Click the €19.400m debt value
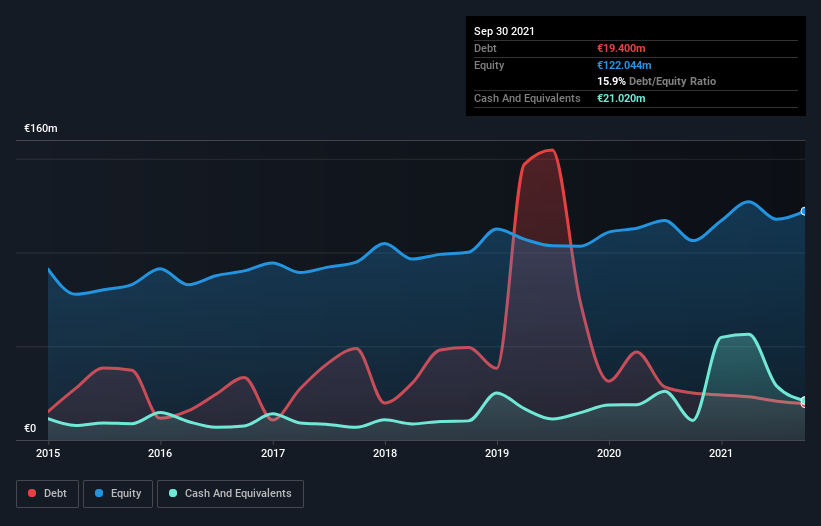 coord(621,48)
